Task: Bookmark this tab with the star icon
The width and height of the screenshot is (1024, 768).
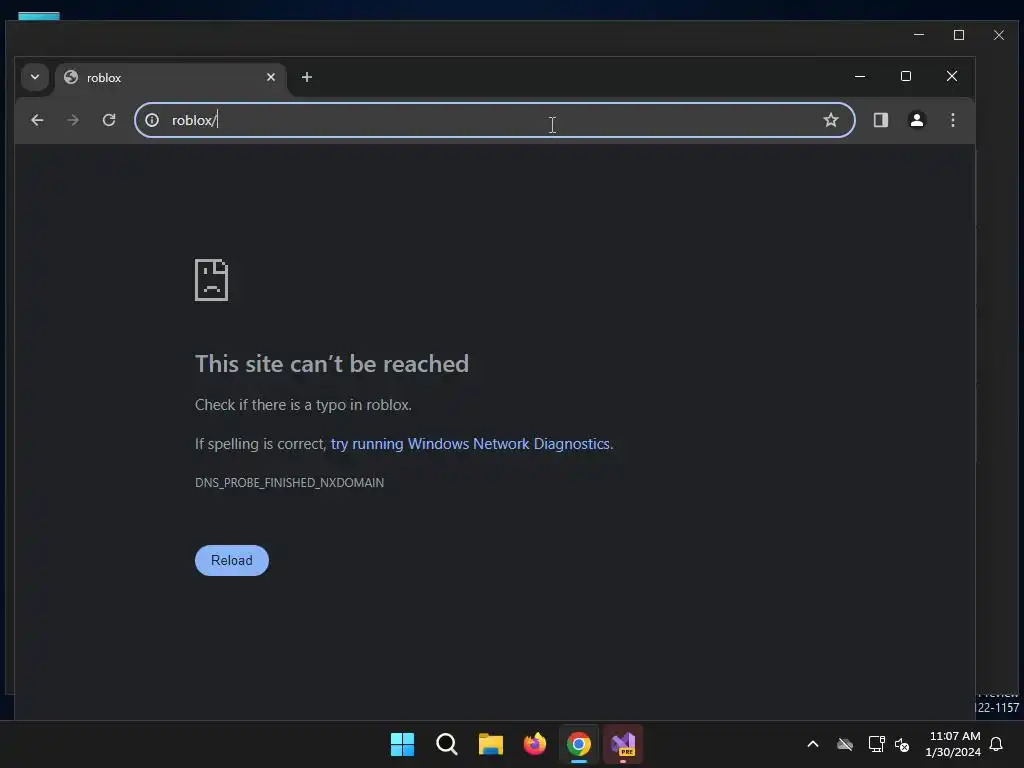Action: click(831, 120)
